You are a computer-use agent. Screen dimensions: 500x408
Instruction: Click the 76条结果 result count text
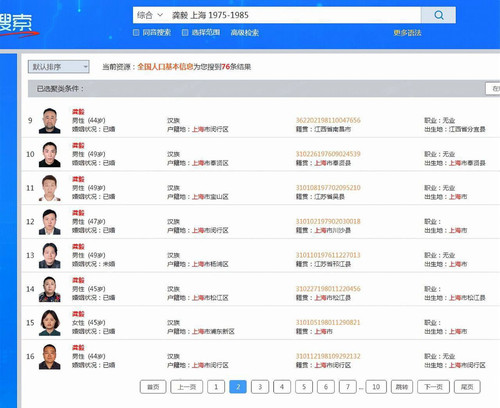tap(236, 67)
